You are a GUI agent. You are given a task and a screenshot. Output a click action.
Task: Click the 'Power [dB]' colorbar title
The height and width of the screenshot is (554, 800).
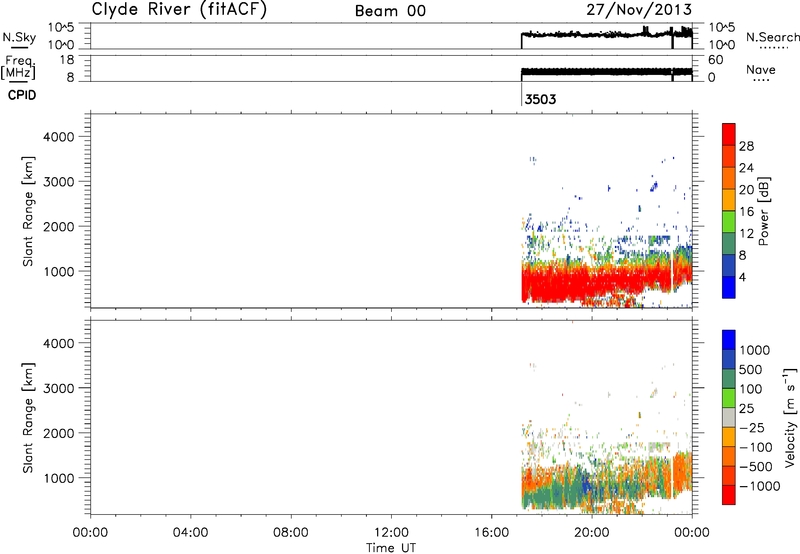coord(763,211)
